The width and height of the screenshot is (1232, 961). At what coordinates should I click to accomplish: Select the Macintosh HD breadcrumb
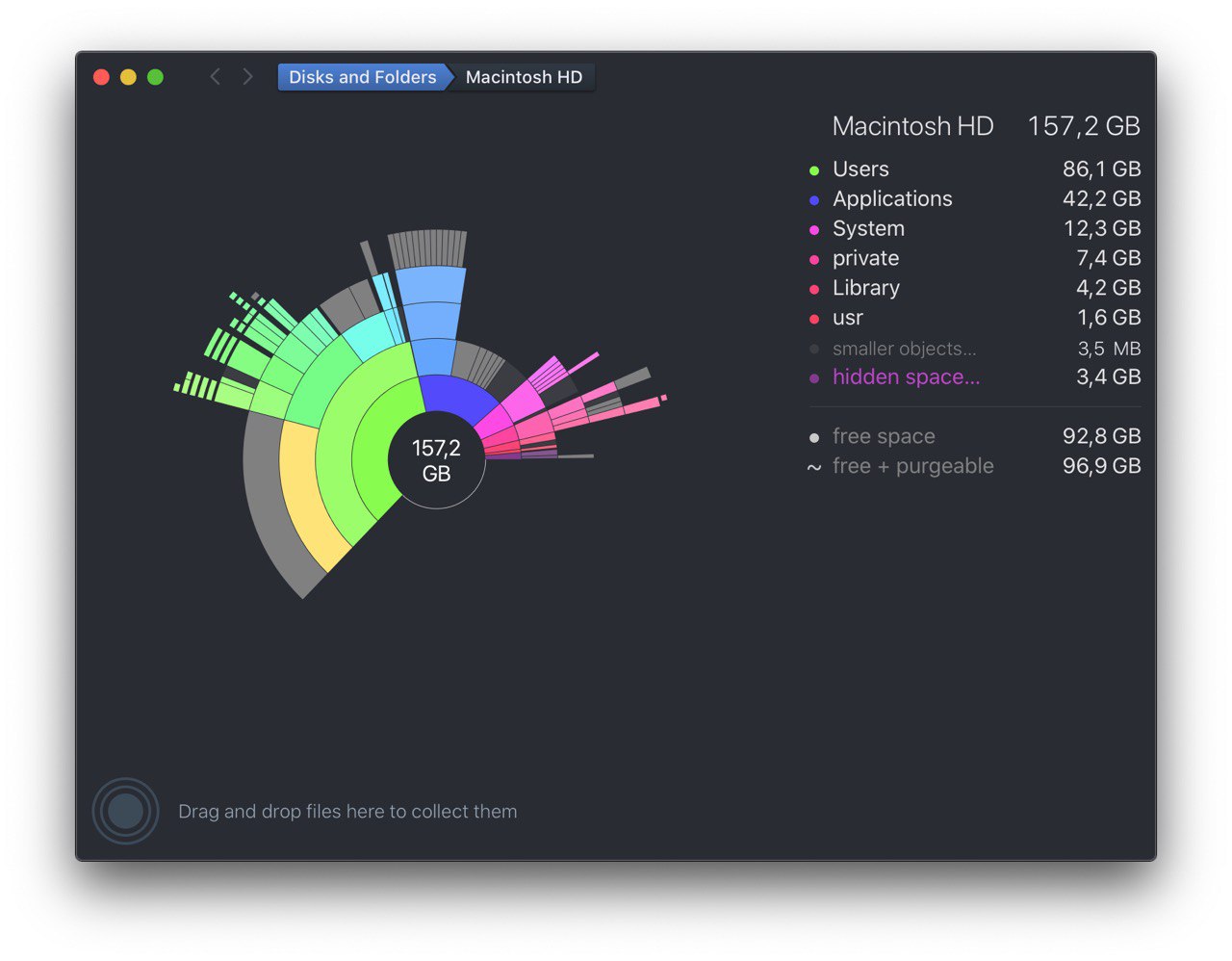click(525, 77)
